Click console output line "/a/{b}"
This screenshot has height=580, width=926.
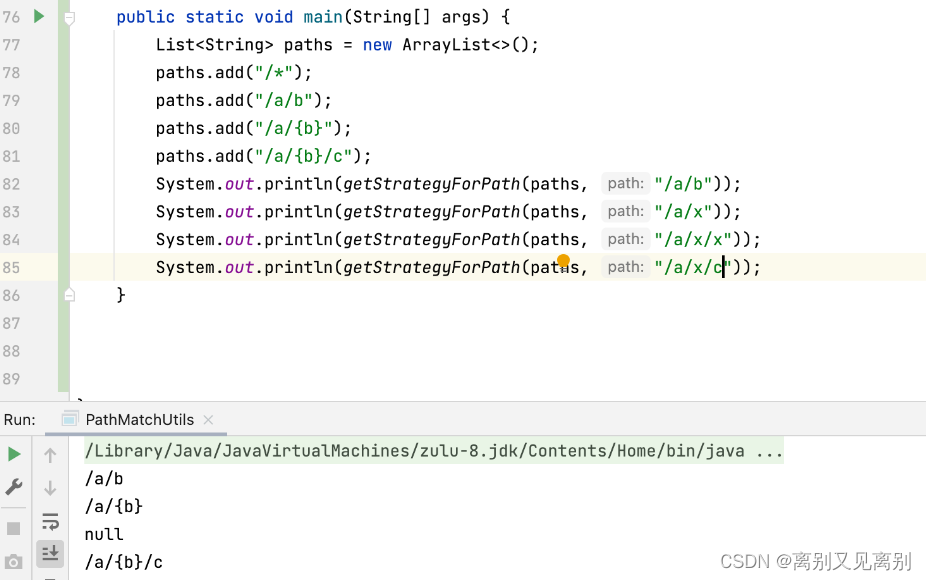(x=114, y=506)
